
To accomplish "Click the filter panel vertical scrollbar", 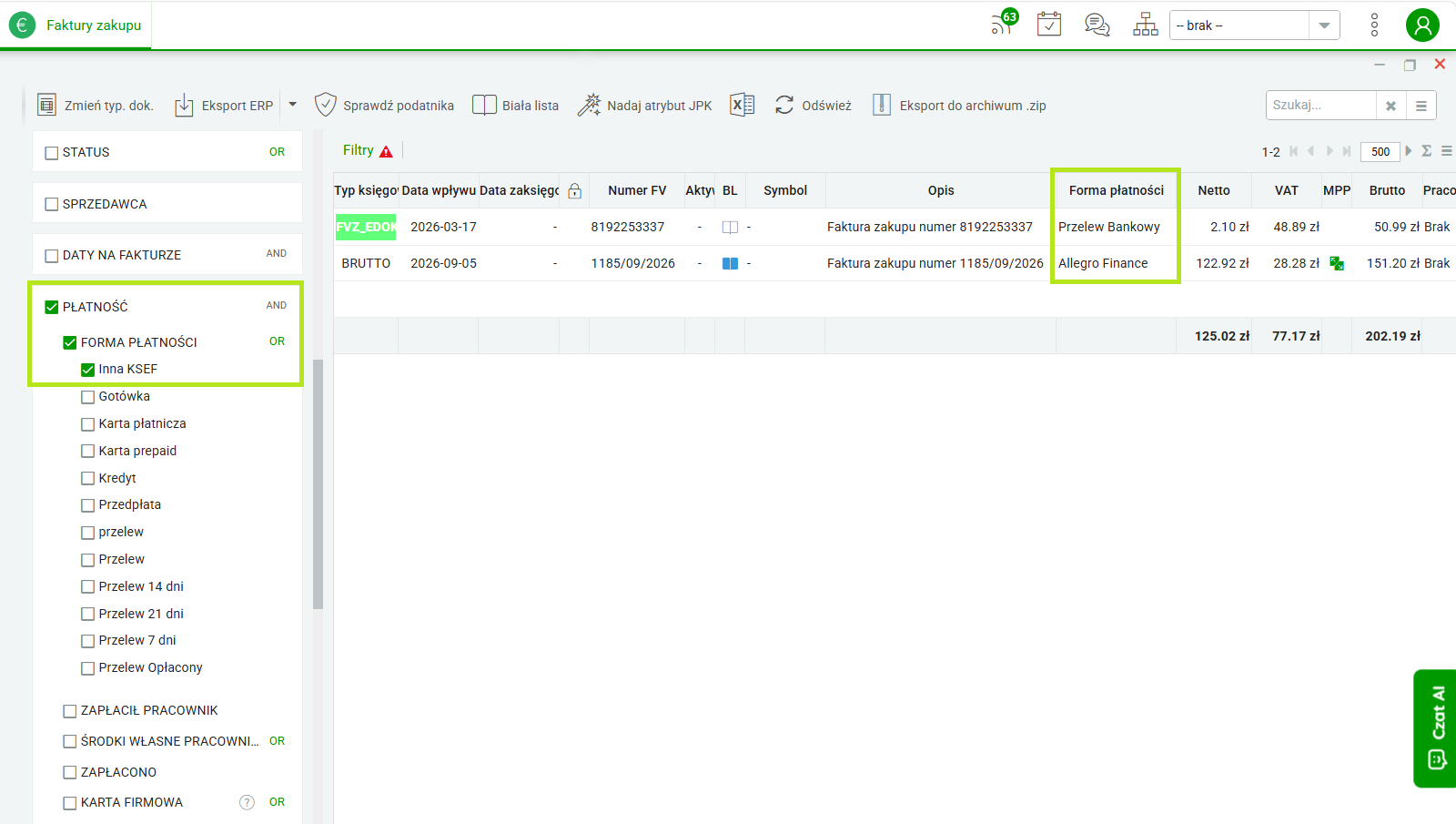I will tap(318, 483).
